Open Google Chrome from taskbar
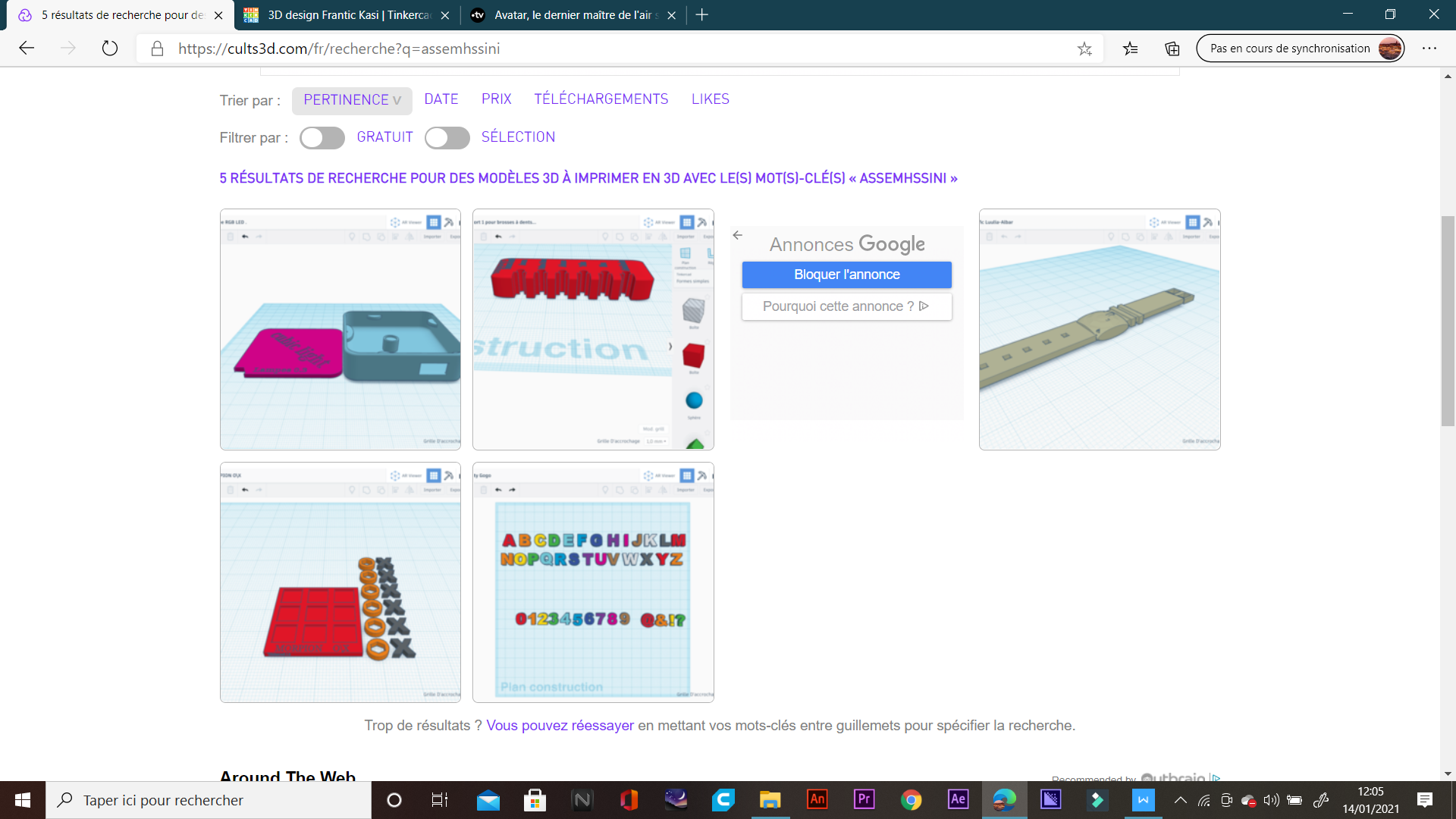 [x=911, y=799]
